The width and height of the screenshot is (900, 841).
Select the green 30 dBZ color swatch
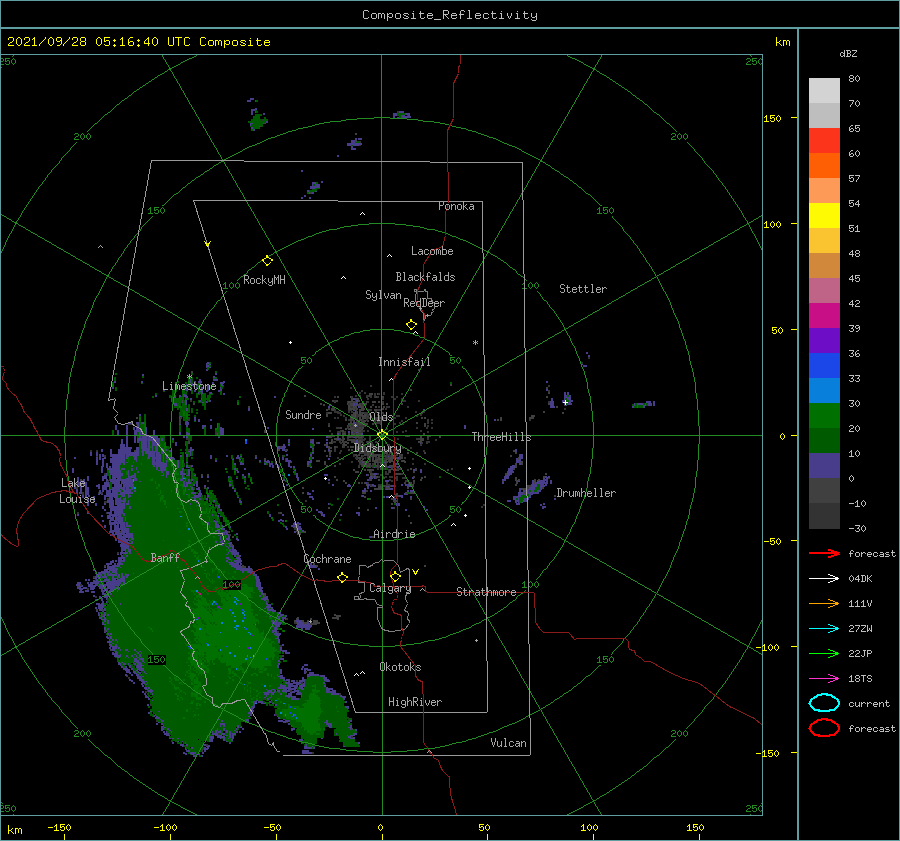click(x=824, y=416)
